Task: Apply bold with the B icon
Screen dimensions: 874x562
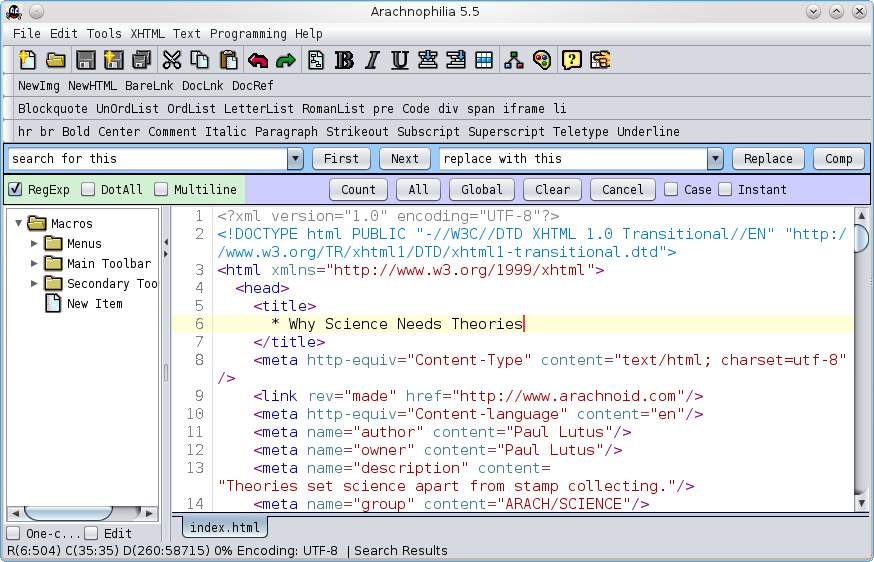Action: pos(344,60)
